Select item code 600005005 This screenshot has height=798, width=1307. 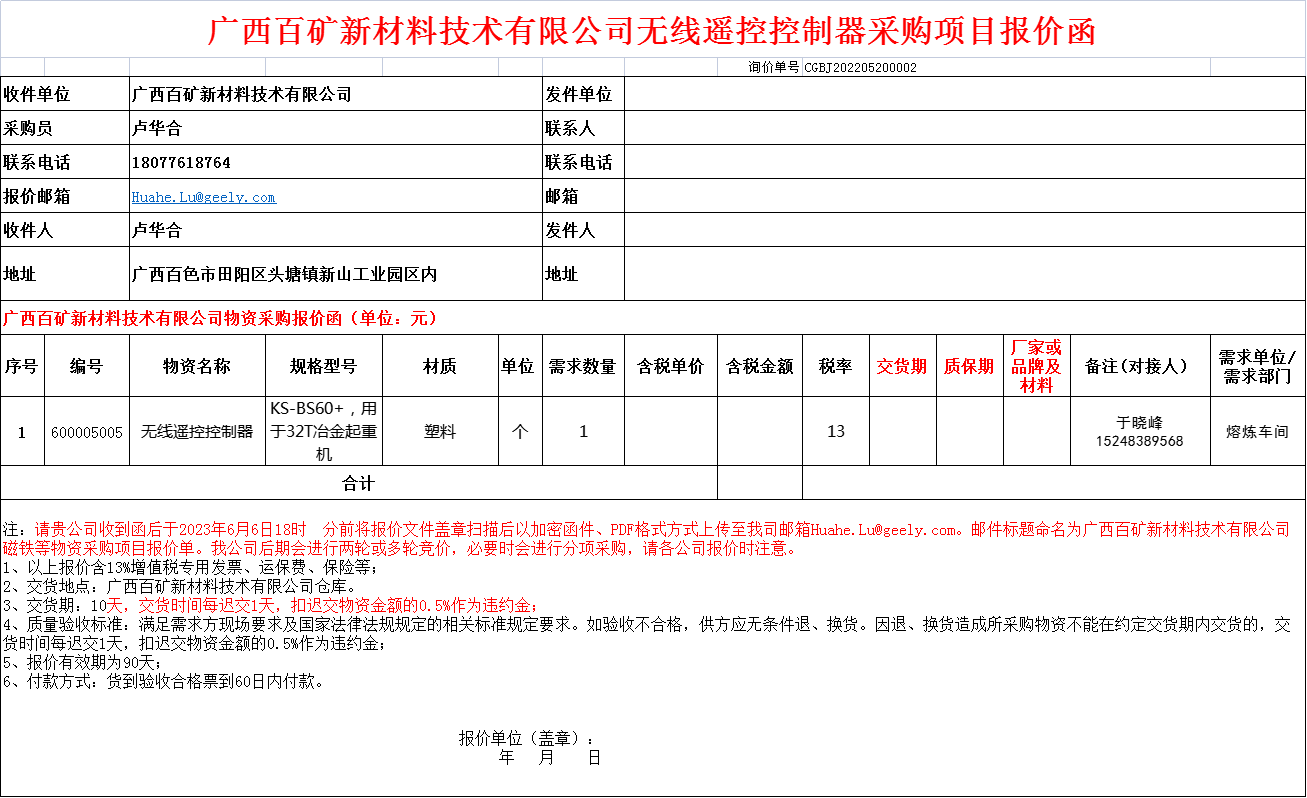(86, 432)
